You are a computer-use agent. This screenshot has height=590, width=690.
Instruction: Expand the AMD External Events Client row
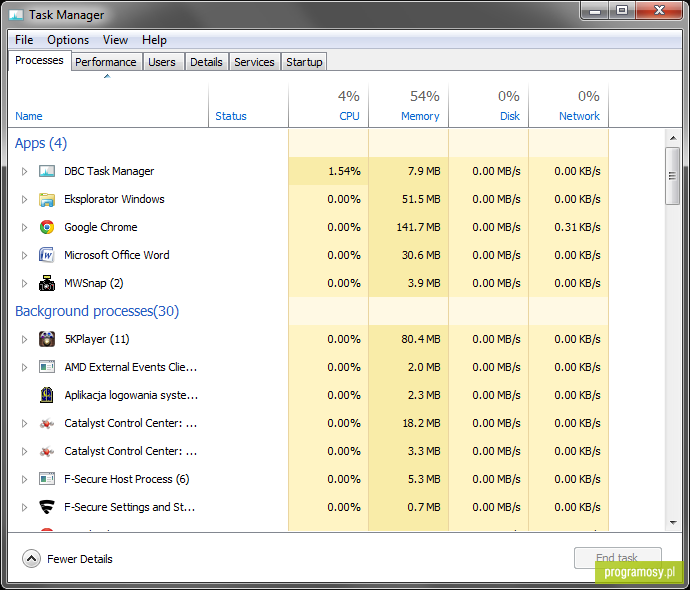tap(25, 367)
